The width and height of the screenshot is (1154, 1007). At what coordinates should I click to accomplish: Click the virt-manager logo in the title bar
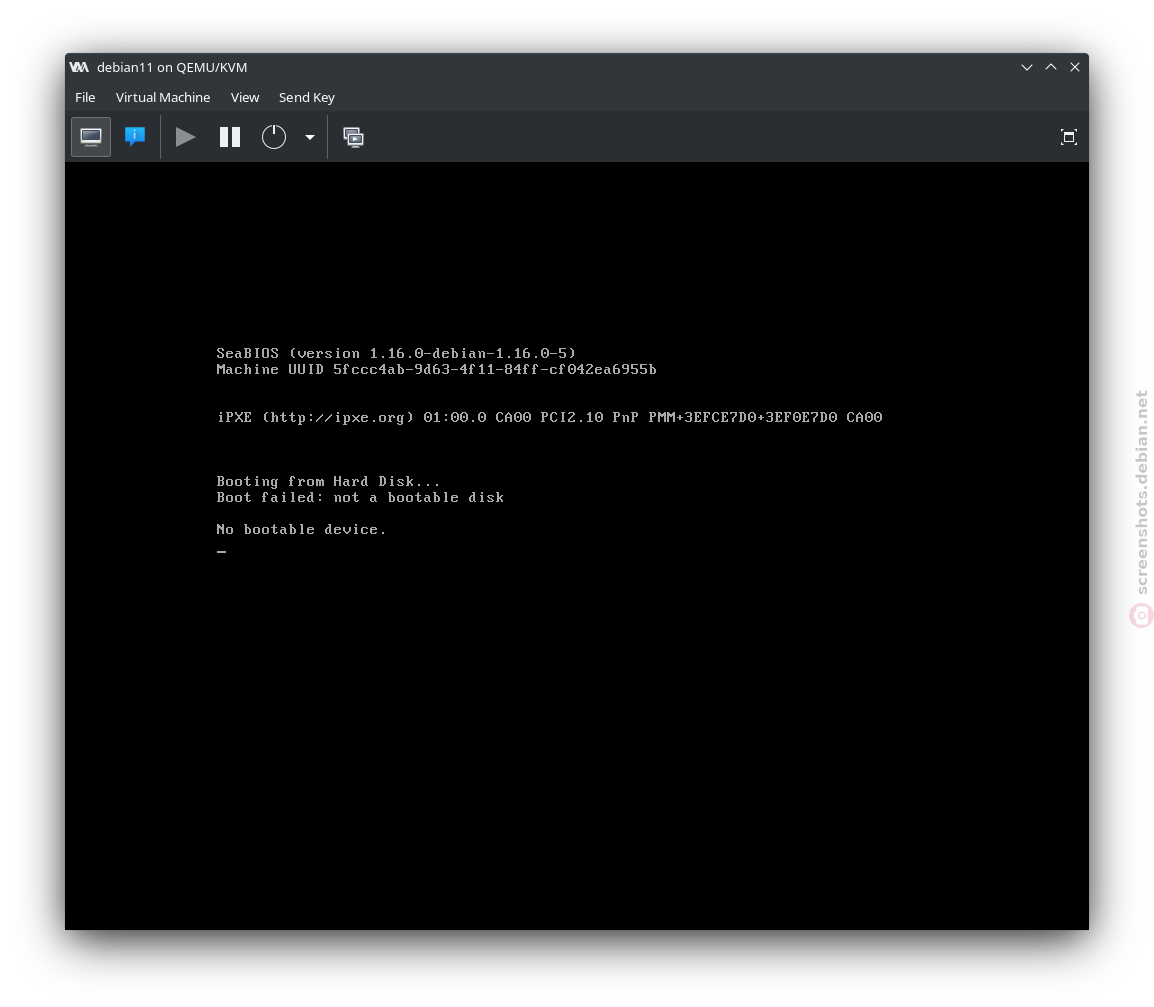pos(79,67)
